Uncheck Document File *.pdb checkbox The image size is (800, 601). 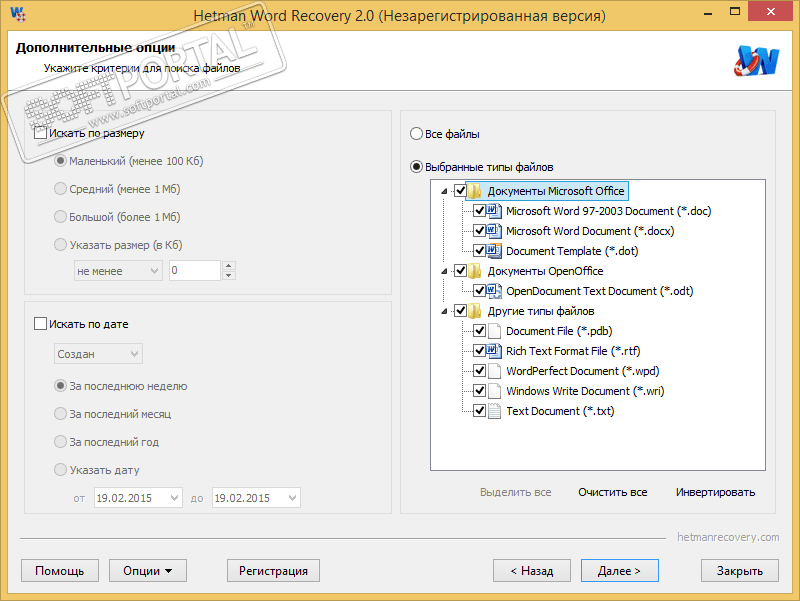479,331
